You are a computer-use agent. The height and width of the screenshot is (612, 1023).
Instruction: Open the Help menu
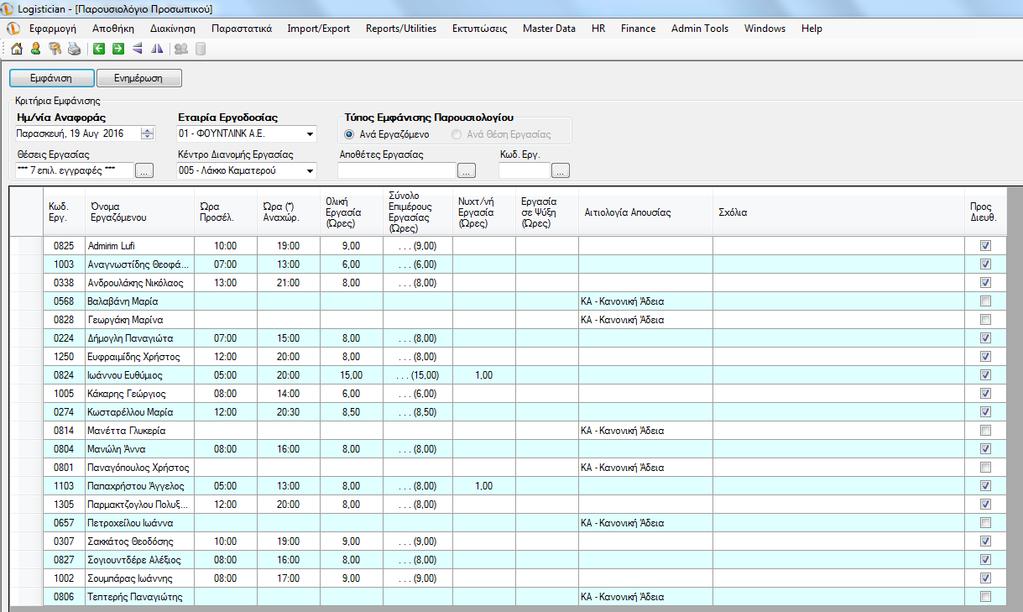[x=812, y=29]
